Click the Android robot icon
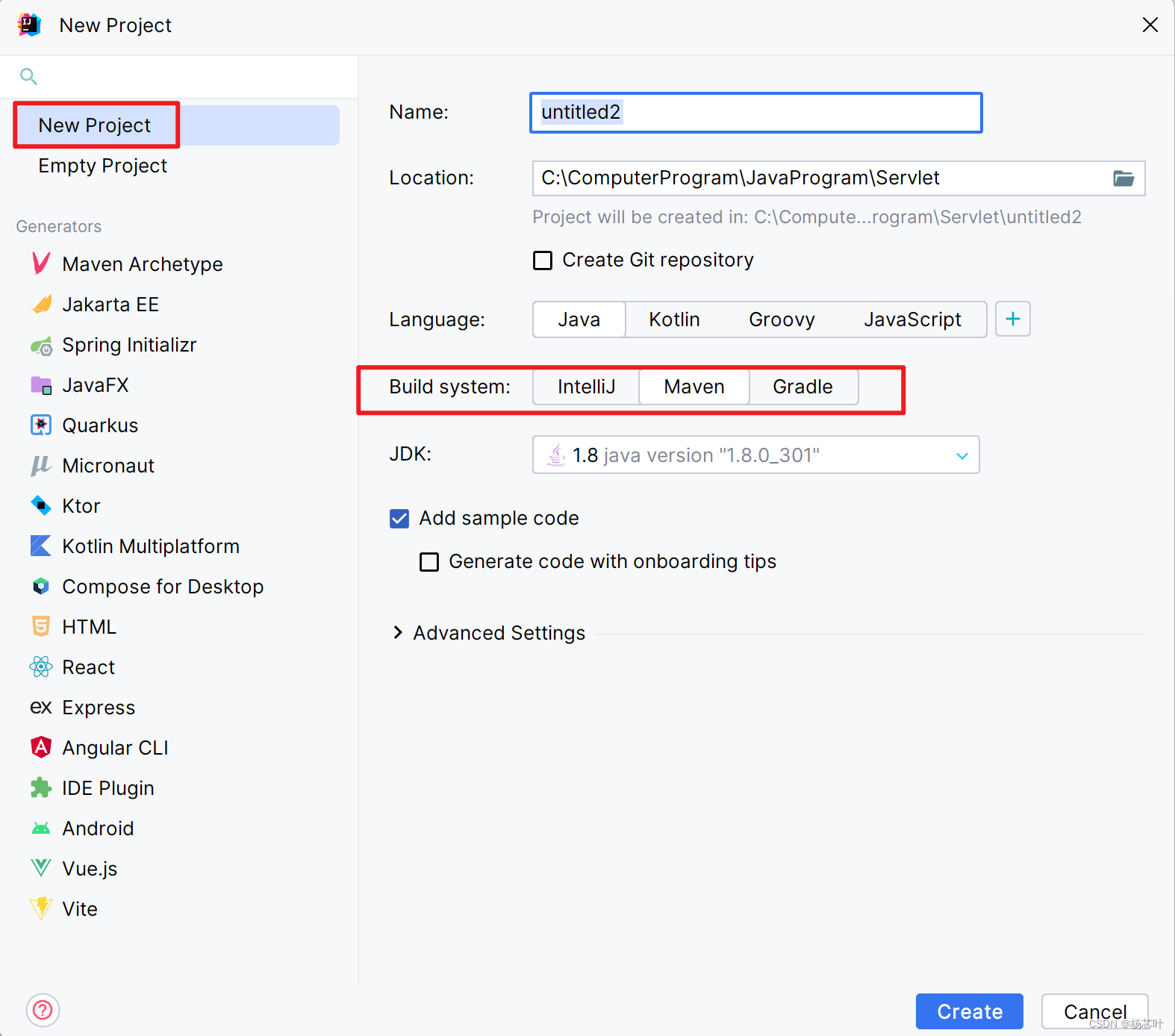The width and height of the screenshot is (1175, 1036). pyautogui.click(x=41, y=829)
